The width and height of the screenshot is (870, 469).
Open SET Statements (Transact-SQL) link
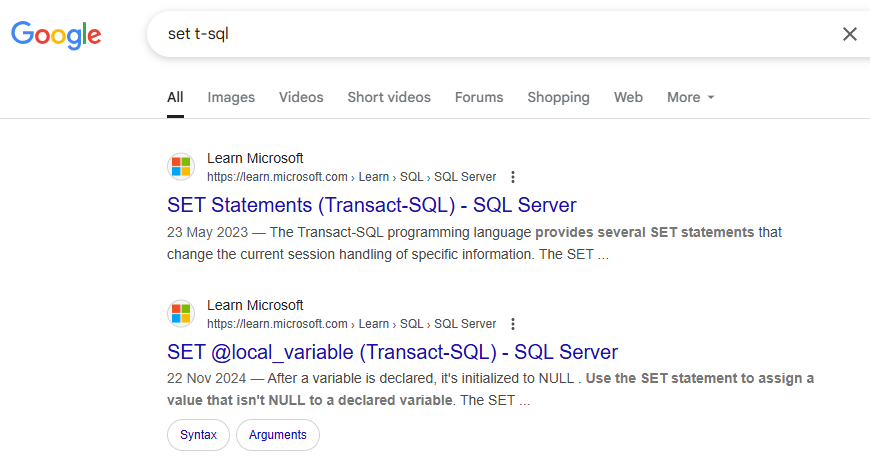tap(372, 205)
